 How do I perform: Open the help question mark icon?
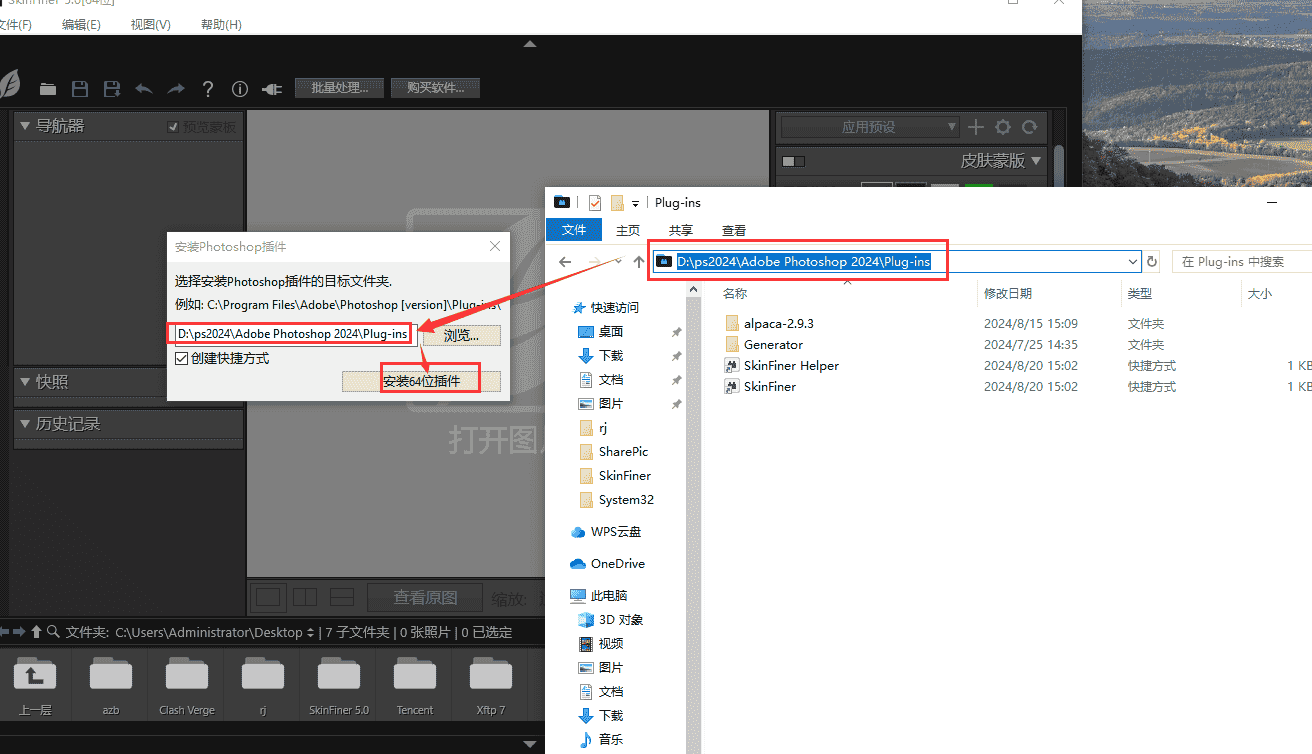(208, 89)
